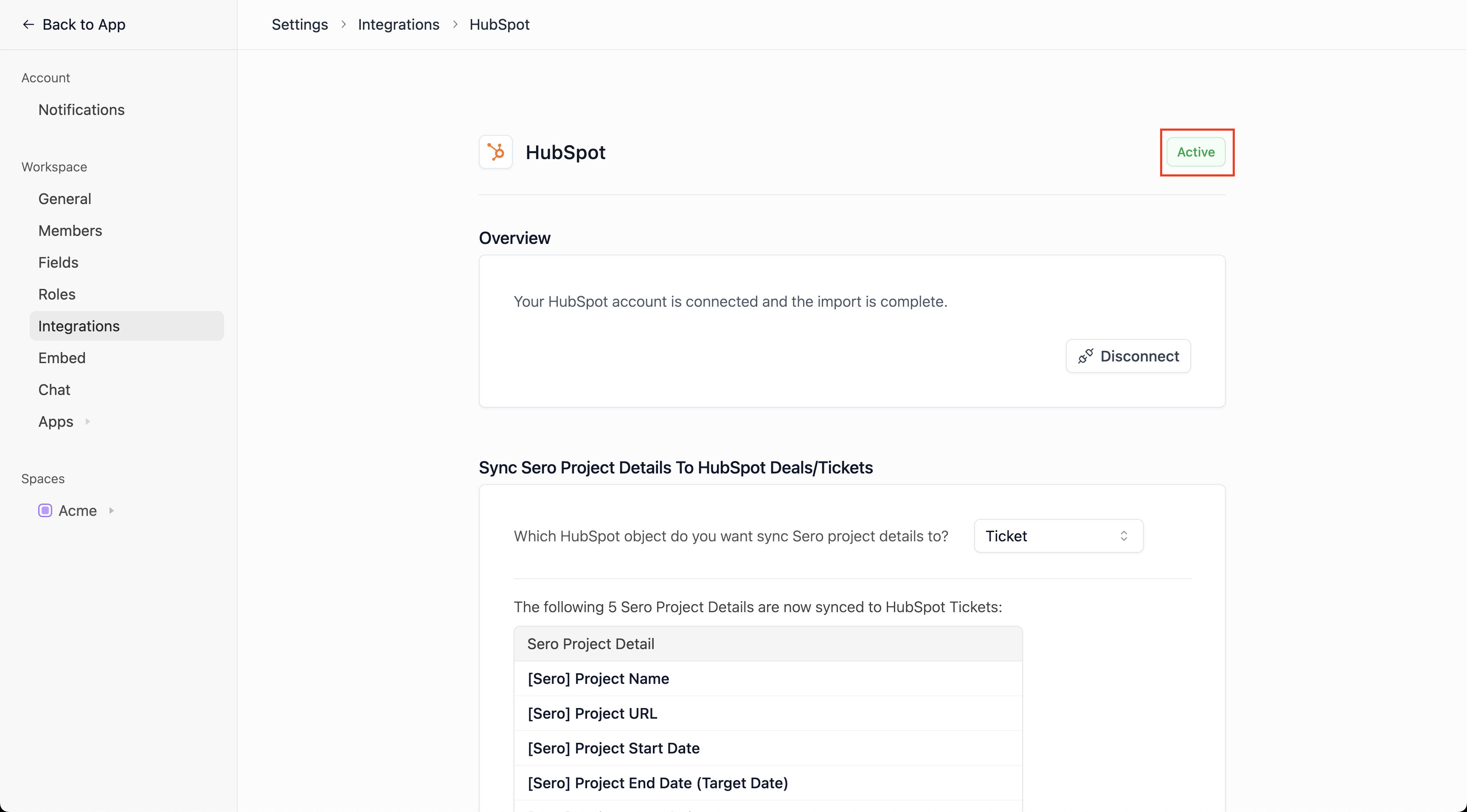The height and width of the screenshot is (812, 1467).
Task: Click the Acme space purple icon
Action: click(45, 510)
